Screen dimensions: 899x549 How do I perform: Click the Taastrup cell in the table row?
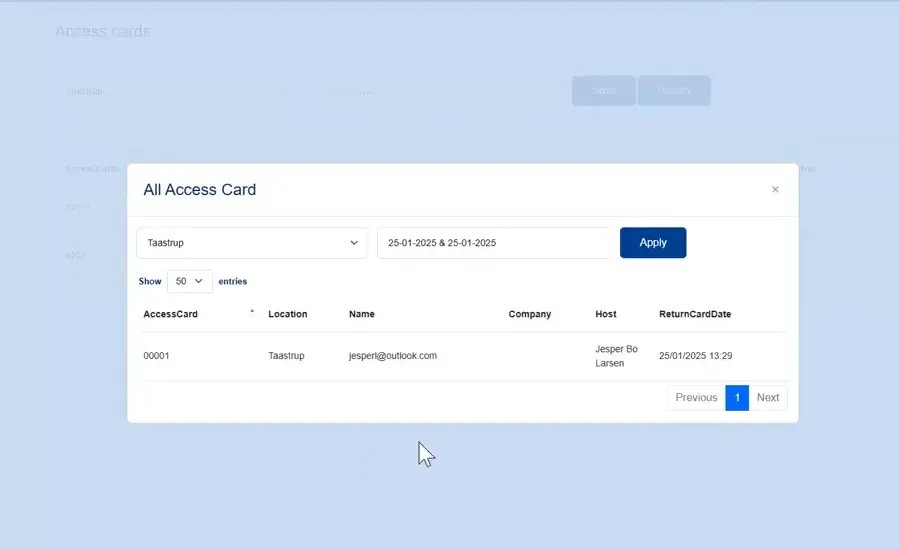pyautogui.click(x=286, y=356)
